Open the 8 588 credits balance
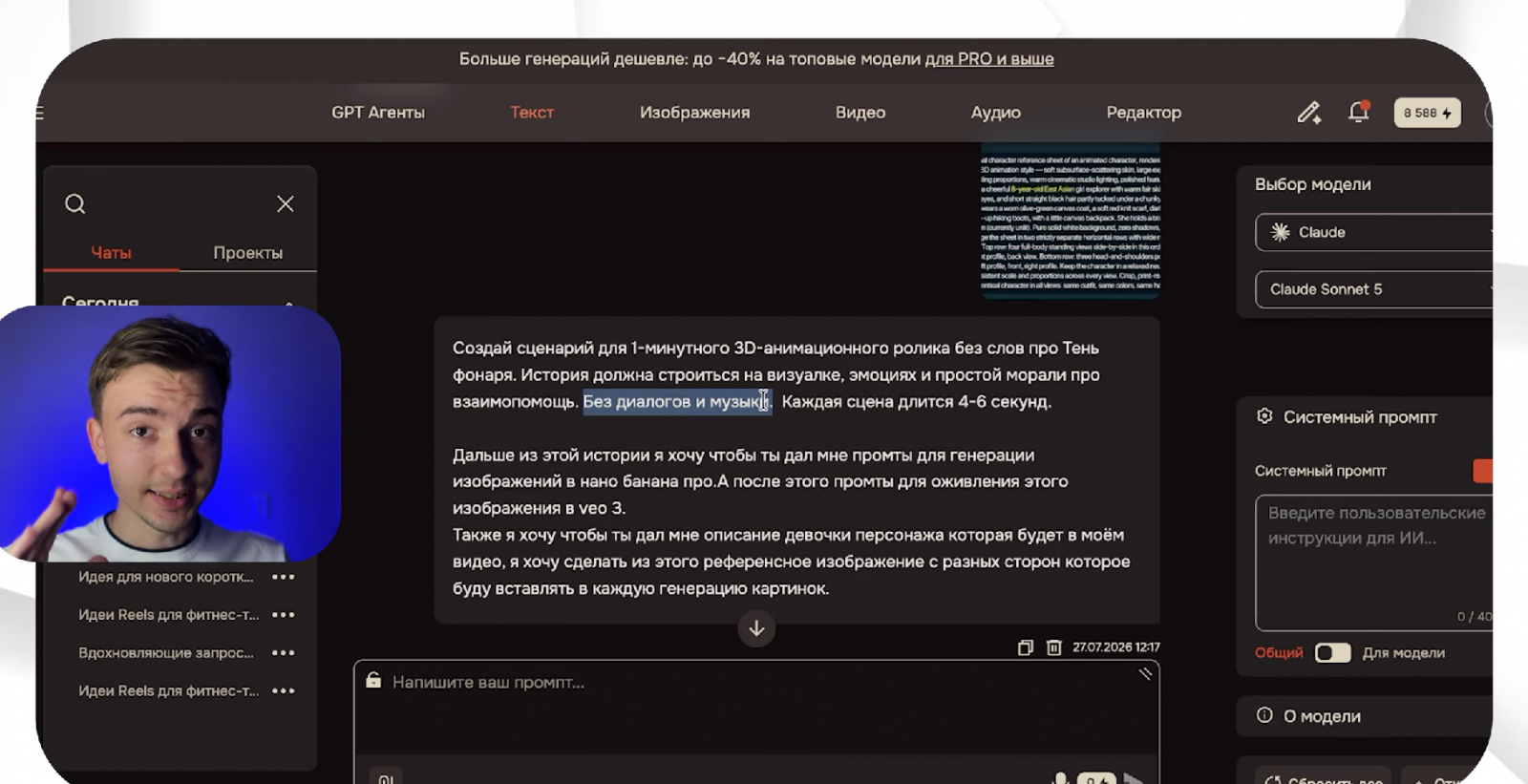The image size is (1528, 784). pos(1427,113)
